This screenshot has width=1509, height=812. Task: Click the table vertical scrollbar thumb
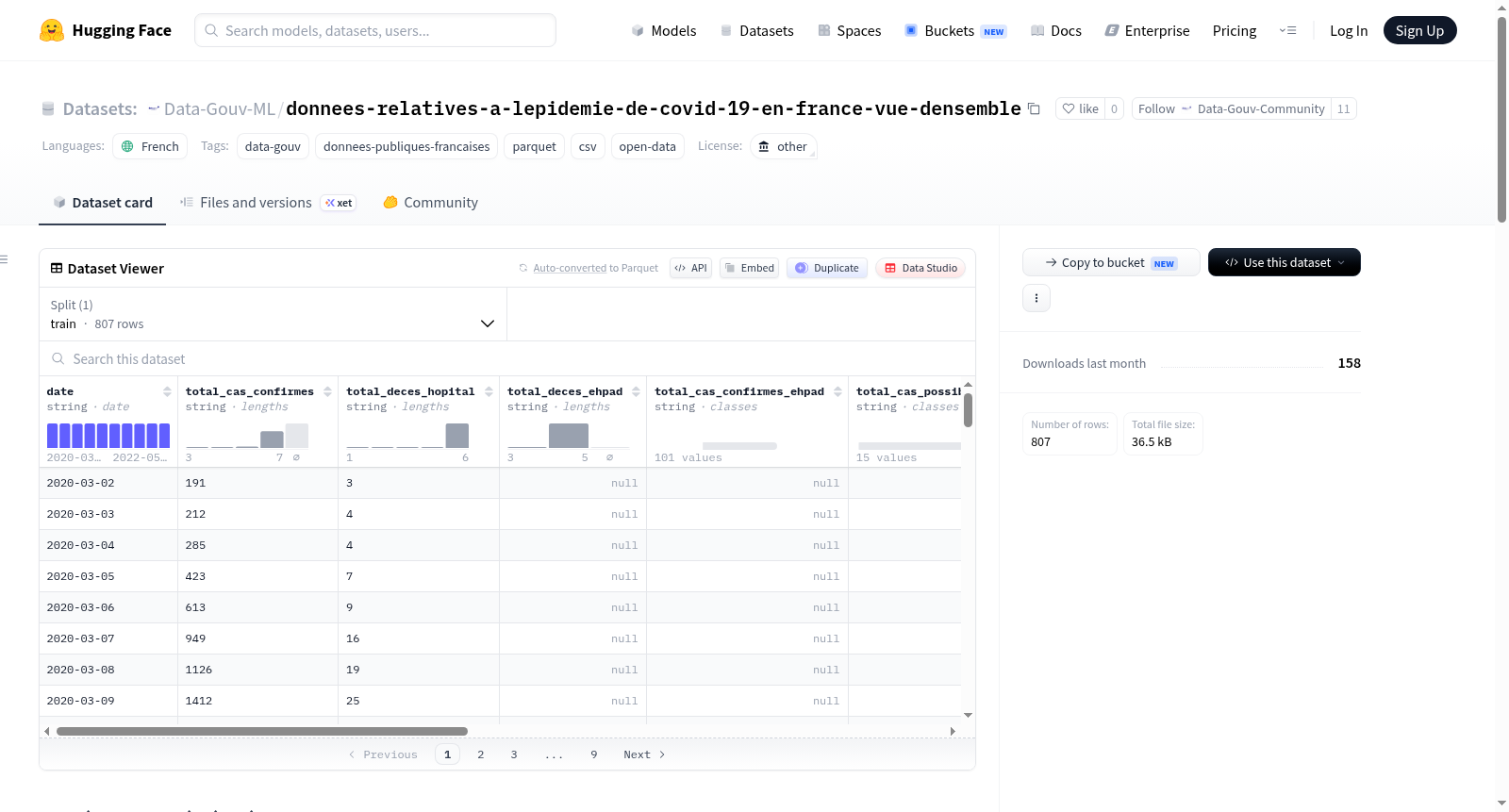pos(968,410)
